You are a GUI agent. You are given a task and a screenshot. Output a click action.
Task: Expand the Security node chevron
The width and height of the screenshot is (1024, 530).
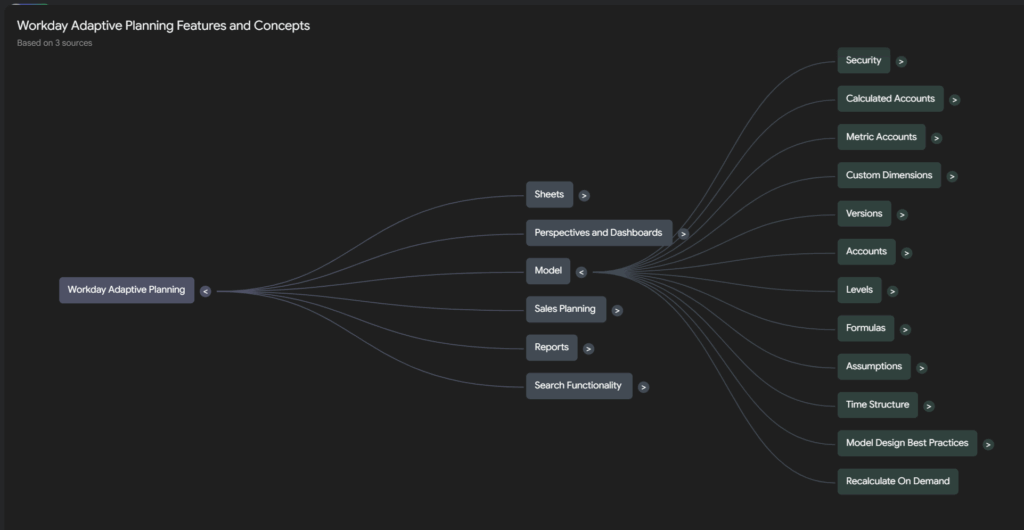point(901,62)
